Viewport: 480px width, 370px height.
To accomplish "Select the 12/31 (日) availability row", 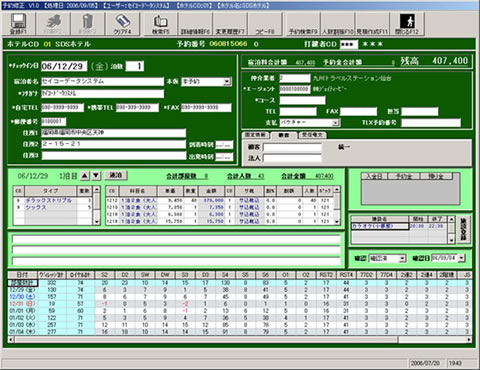I will [239, 304].
